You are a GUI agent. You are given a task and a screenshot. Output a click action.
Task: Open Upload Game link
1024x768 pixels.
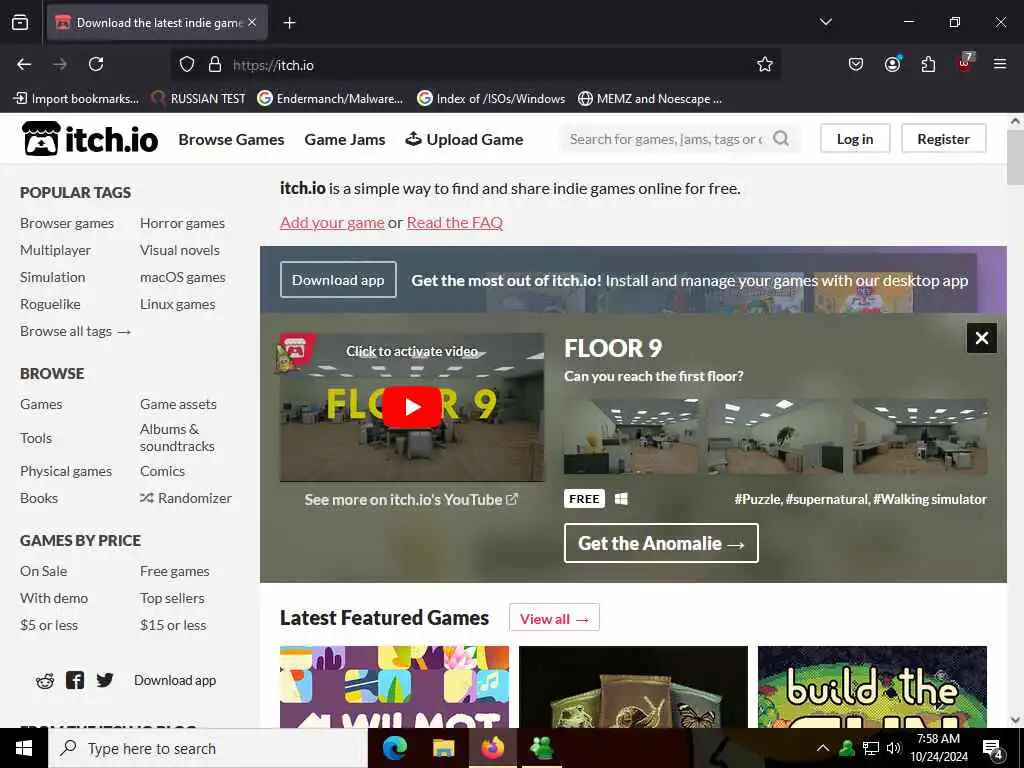(464, 139)
